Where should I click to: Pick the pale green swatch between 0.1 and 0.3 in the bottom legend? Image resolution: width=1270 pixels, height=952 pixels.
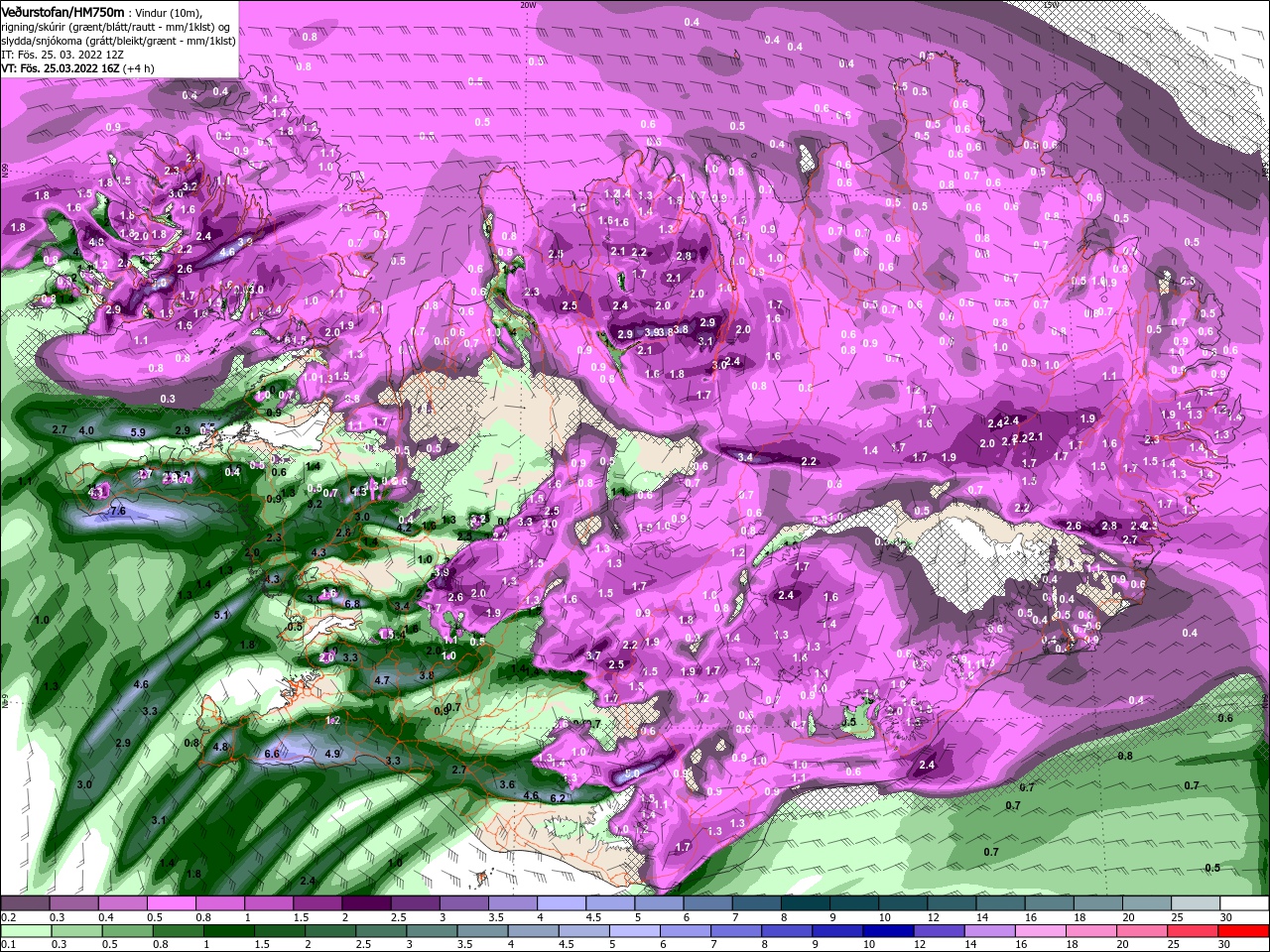tap(25, 931)
